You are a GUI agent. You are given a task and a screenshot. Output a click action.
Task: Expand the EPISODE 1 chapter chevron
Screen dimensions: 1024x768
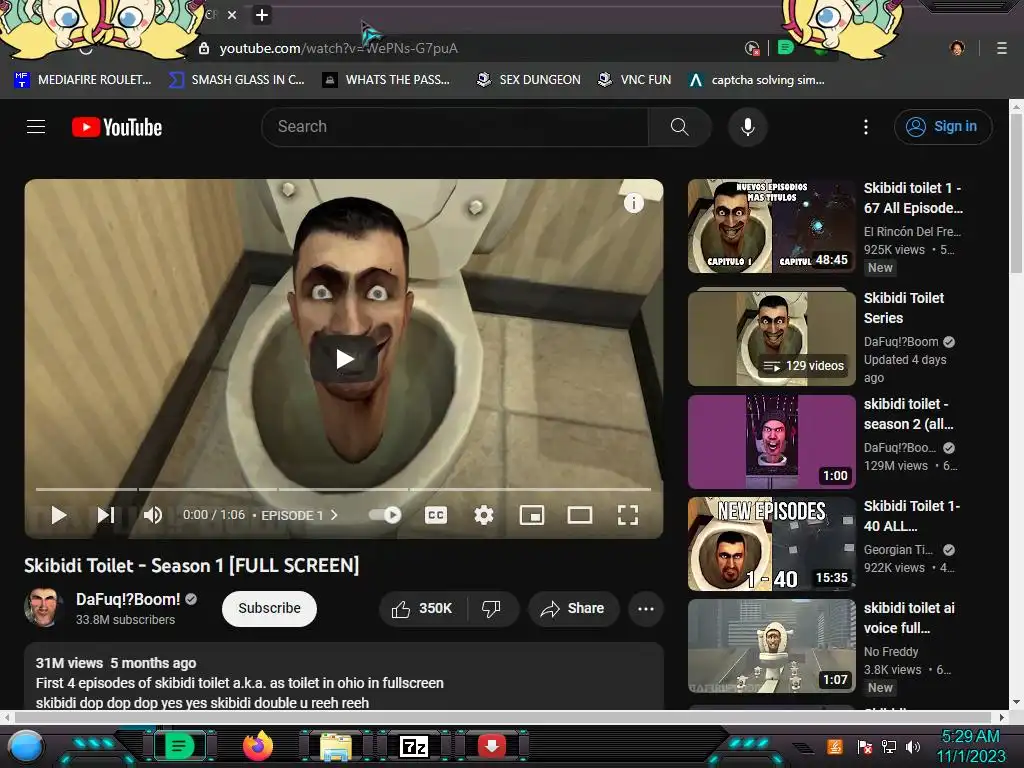[334, 515]
